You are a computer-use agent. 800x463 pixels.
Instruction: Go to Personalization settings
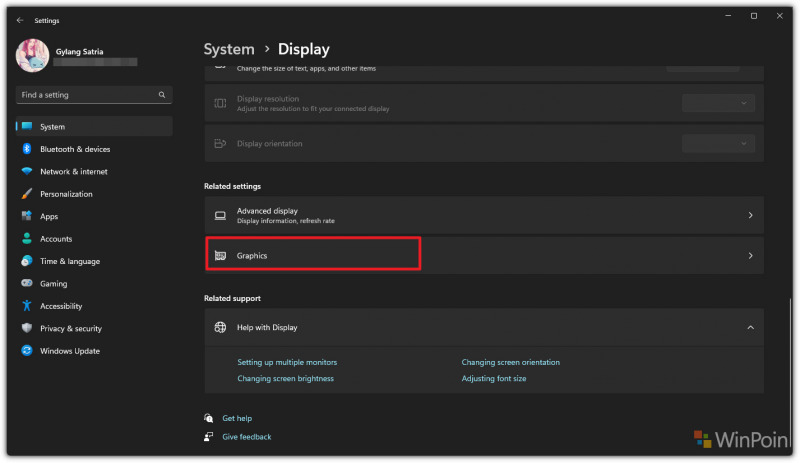click(94, 194)
